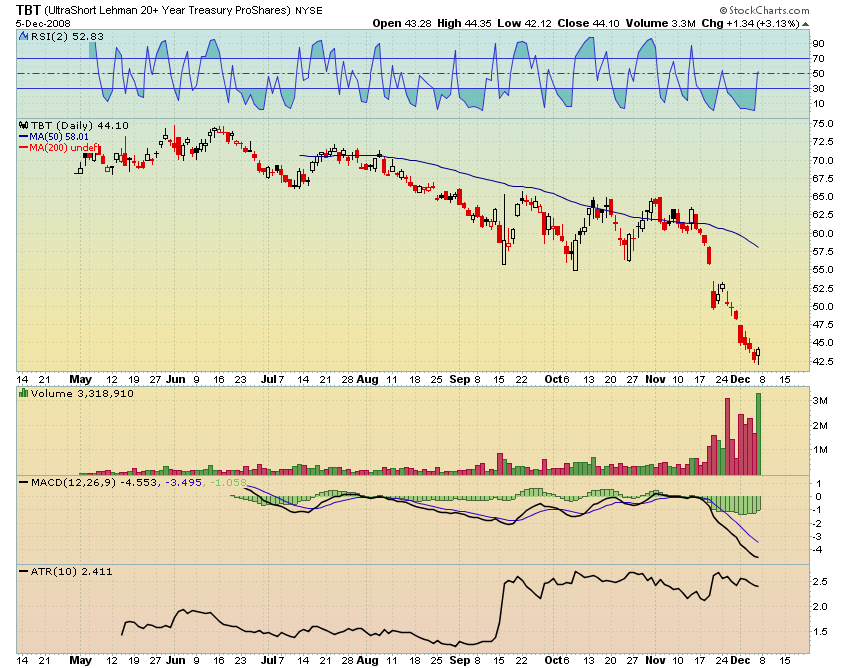Click the TBT ticker symbol title

[x=28, y=10]
